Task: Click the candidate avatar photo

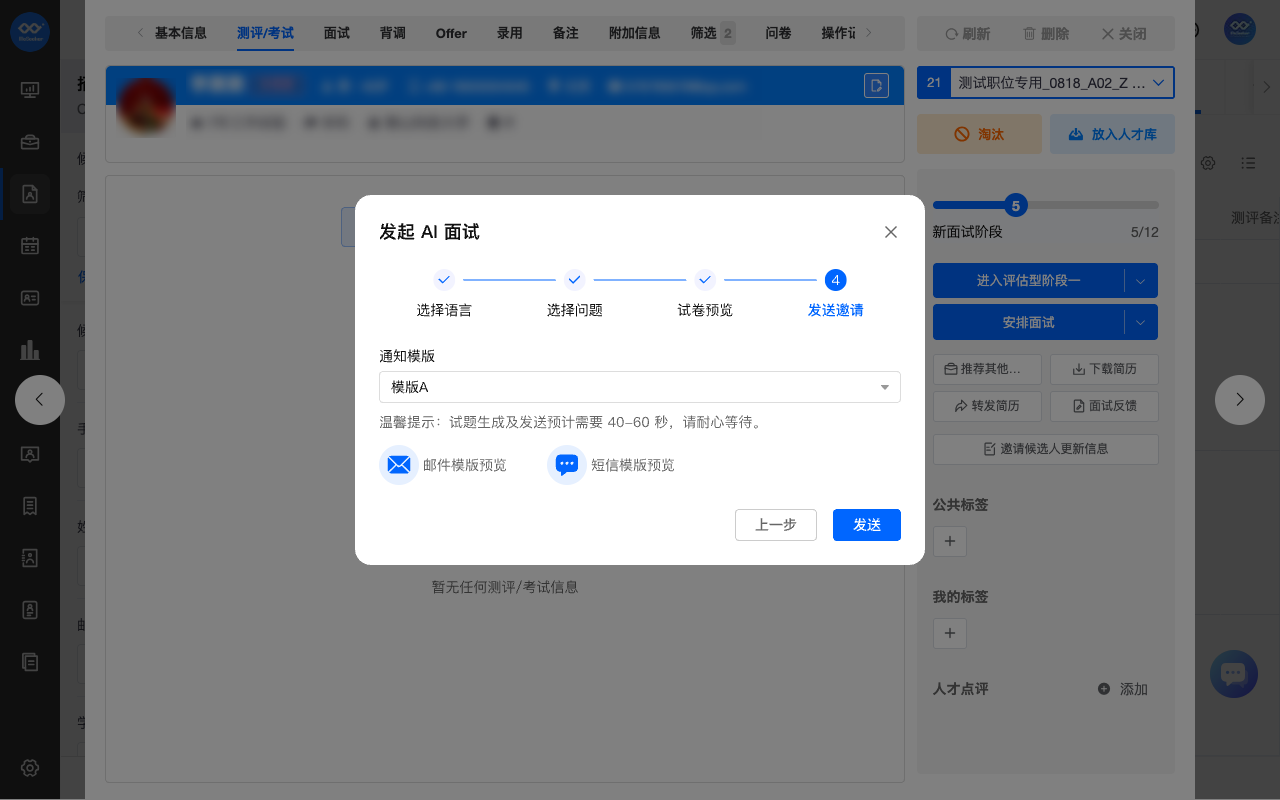Action: click(x=147, y=106)
